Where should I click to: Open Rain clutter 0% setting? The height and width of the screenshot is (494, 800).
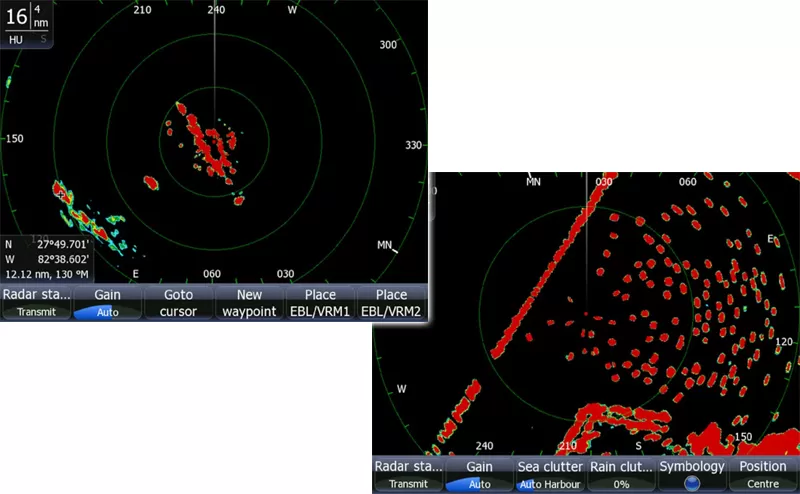621,475
